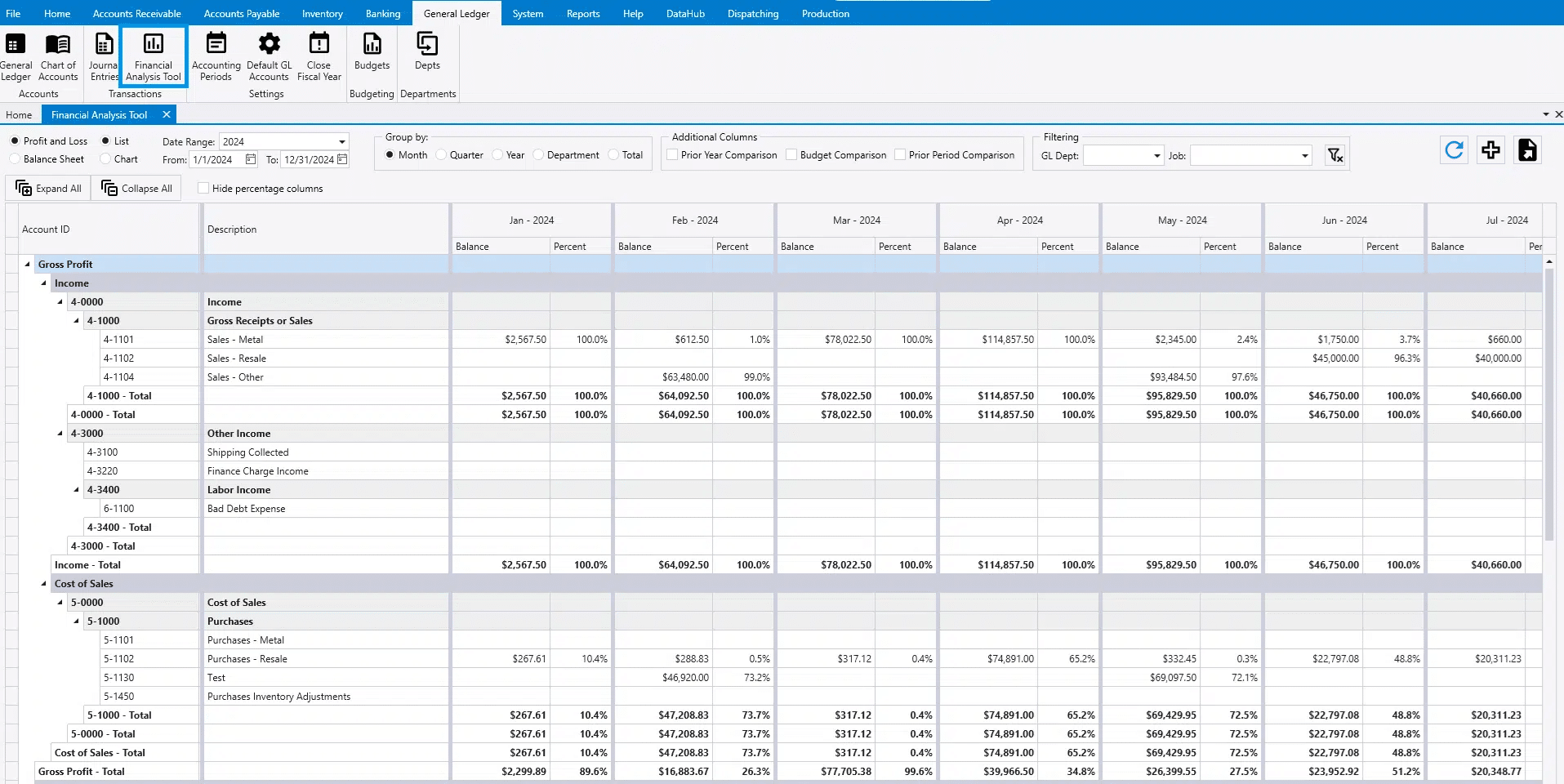Click the refresh icon for the report
1564x784 pixels.
pos(1454,150)
